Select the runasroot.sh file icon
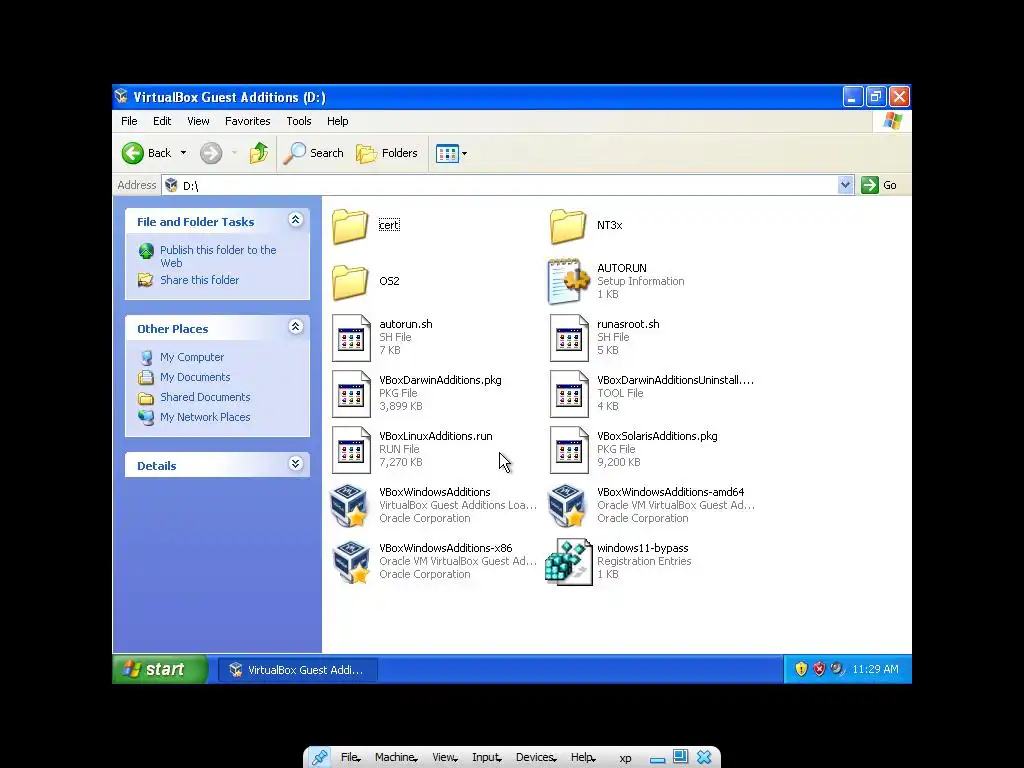The image size is (1024, 768). pos(569,338)
